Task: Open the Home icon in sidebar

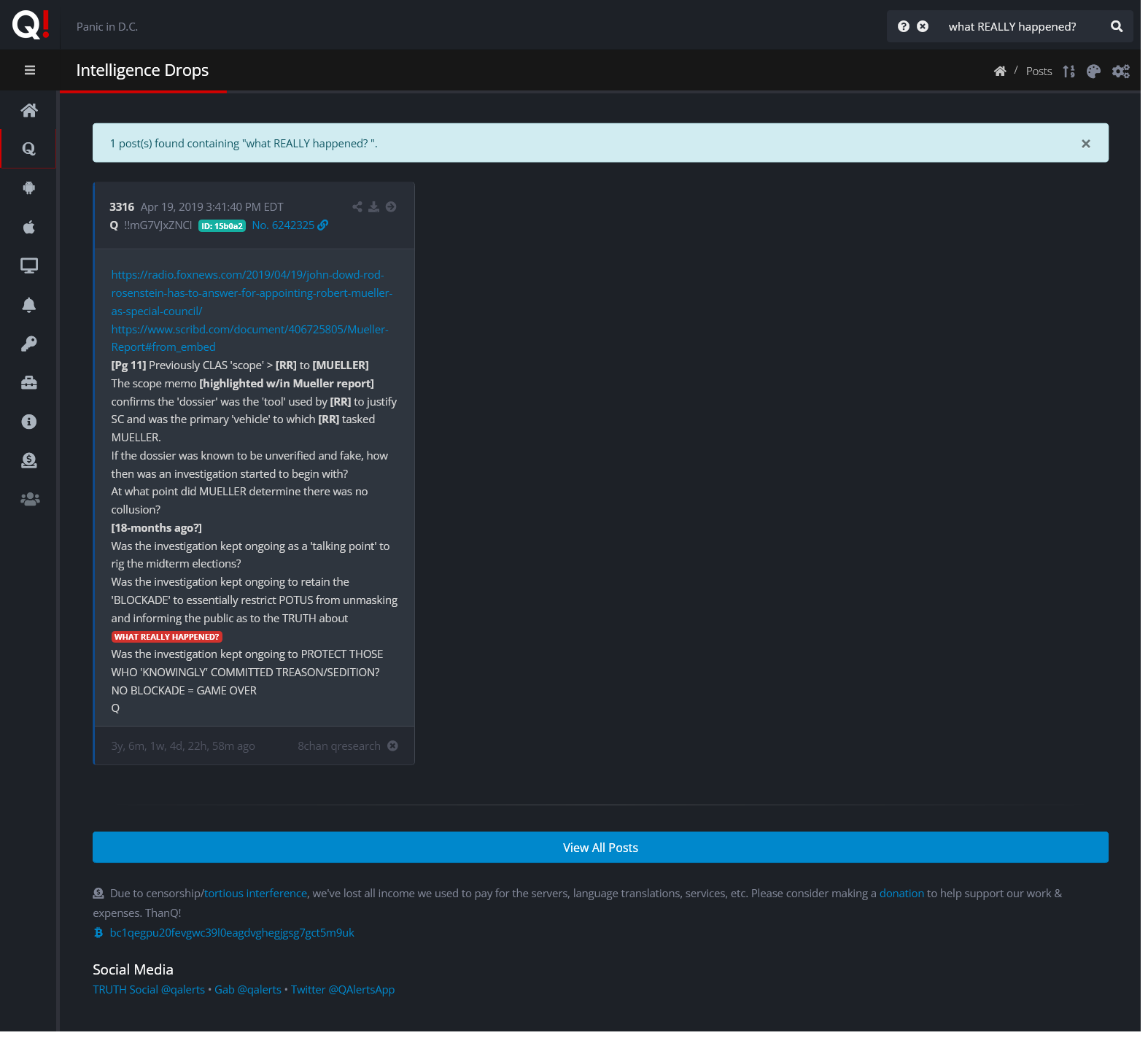Action: (x=29, y=110)
